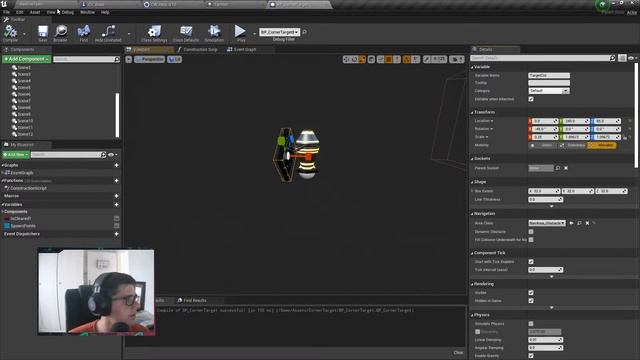Viewport: 640px width, 360px height.
Task: Toggle the Visible checkbox under Rendering
Action: 531,293
